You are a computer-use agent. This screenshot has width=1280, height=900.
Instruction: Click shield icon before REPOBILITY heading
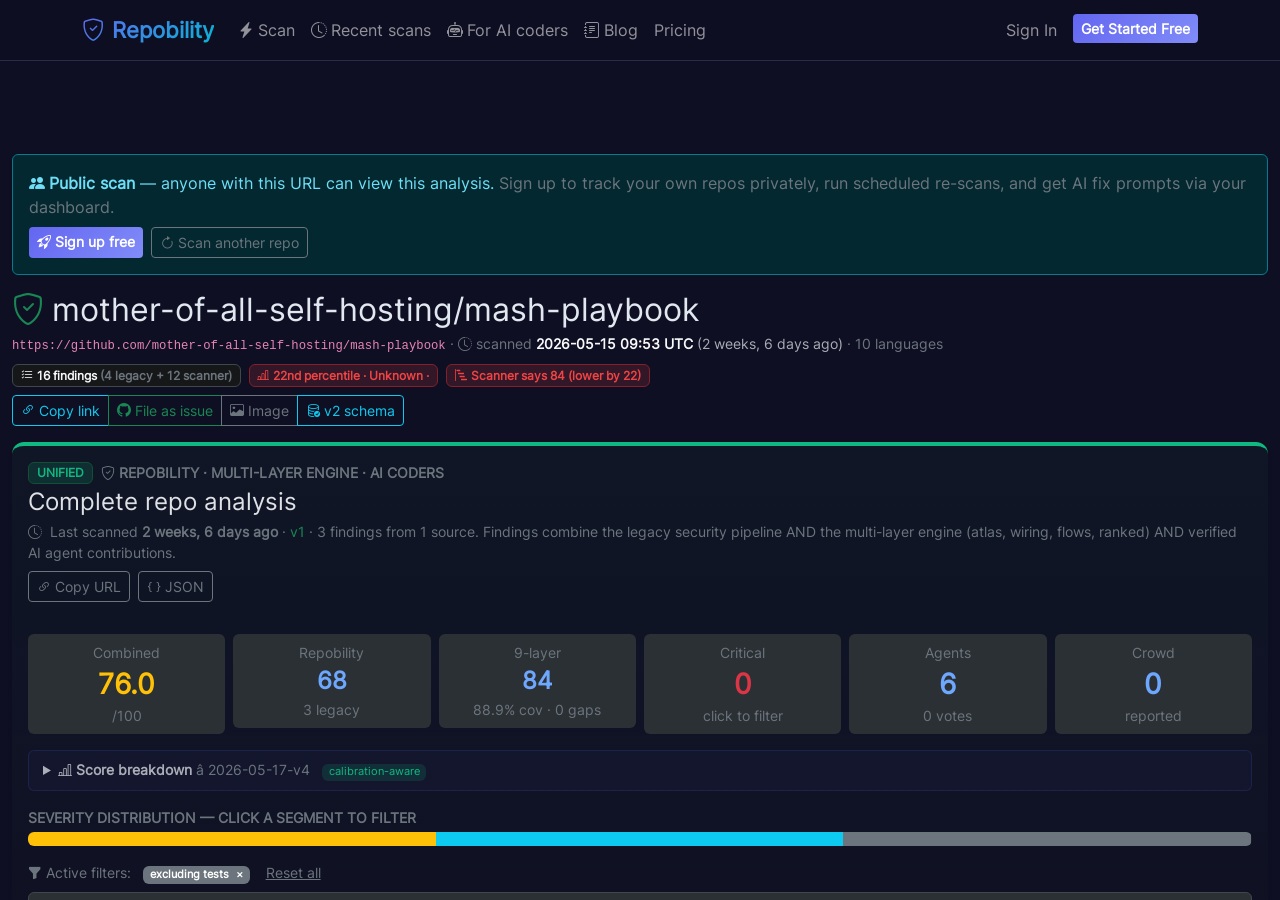point(108,472)
